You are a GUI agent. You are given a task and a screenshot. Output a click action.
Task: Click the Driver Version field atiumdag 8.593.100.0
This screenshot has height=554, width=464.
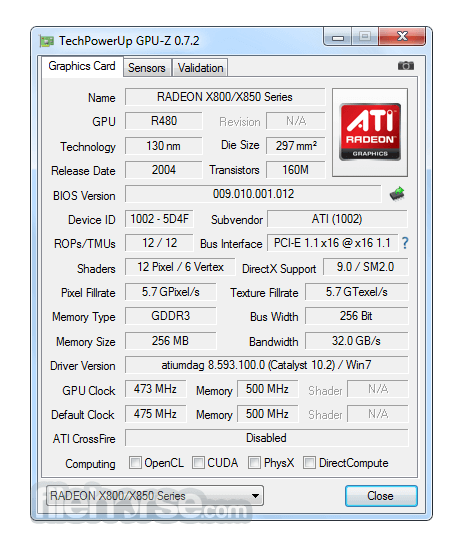[x=266, y=365]
